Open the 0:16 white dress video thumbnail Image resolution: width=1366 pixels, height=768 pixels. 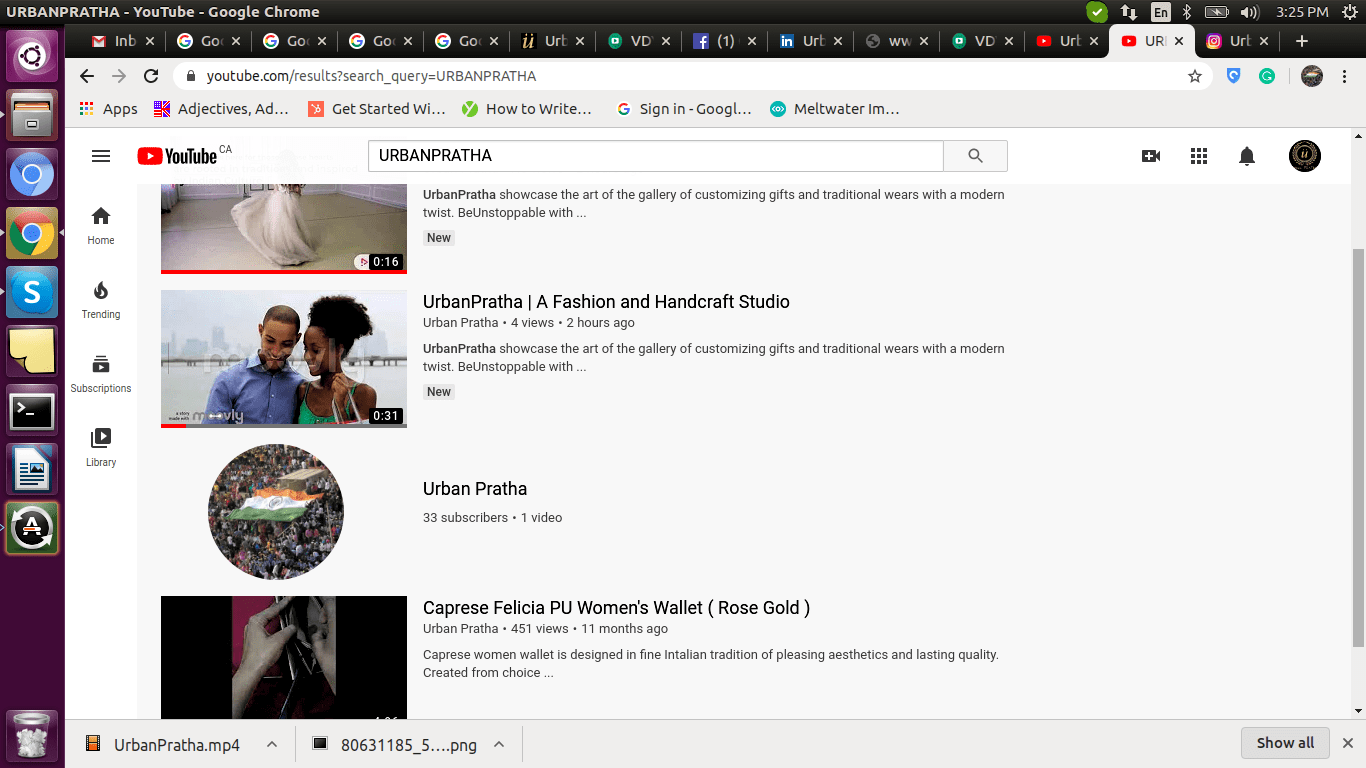(x=284, y=228)
